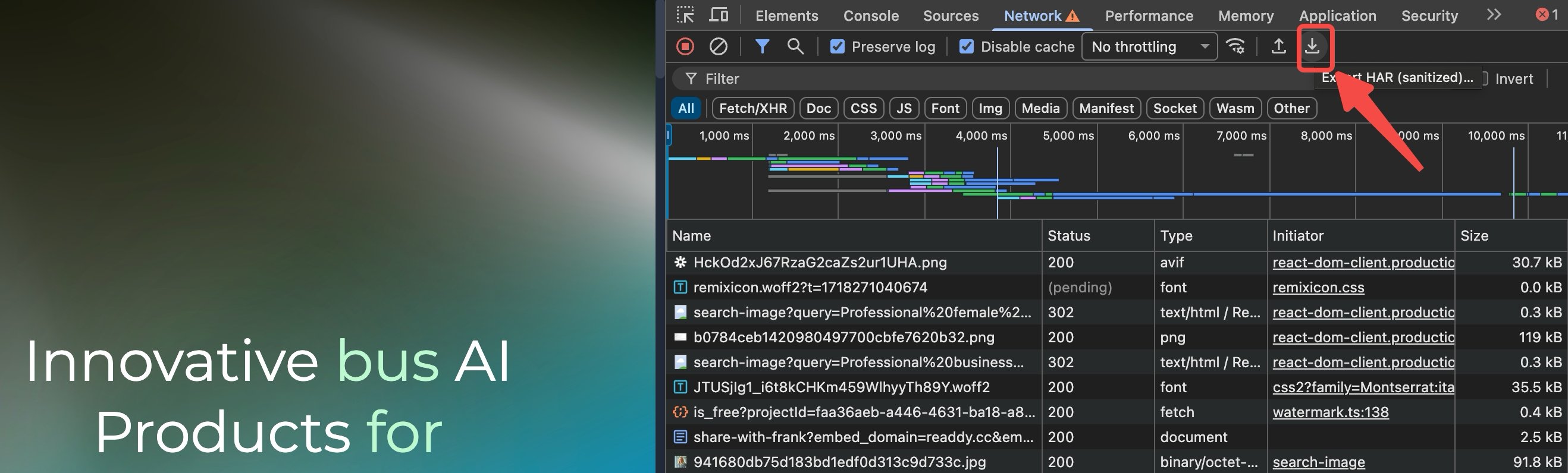The width and height of the screenshot is (1568, 473).
Task: Open remixicon.css initiator link
Action: (1318, 288)
